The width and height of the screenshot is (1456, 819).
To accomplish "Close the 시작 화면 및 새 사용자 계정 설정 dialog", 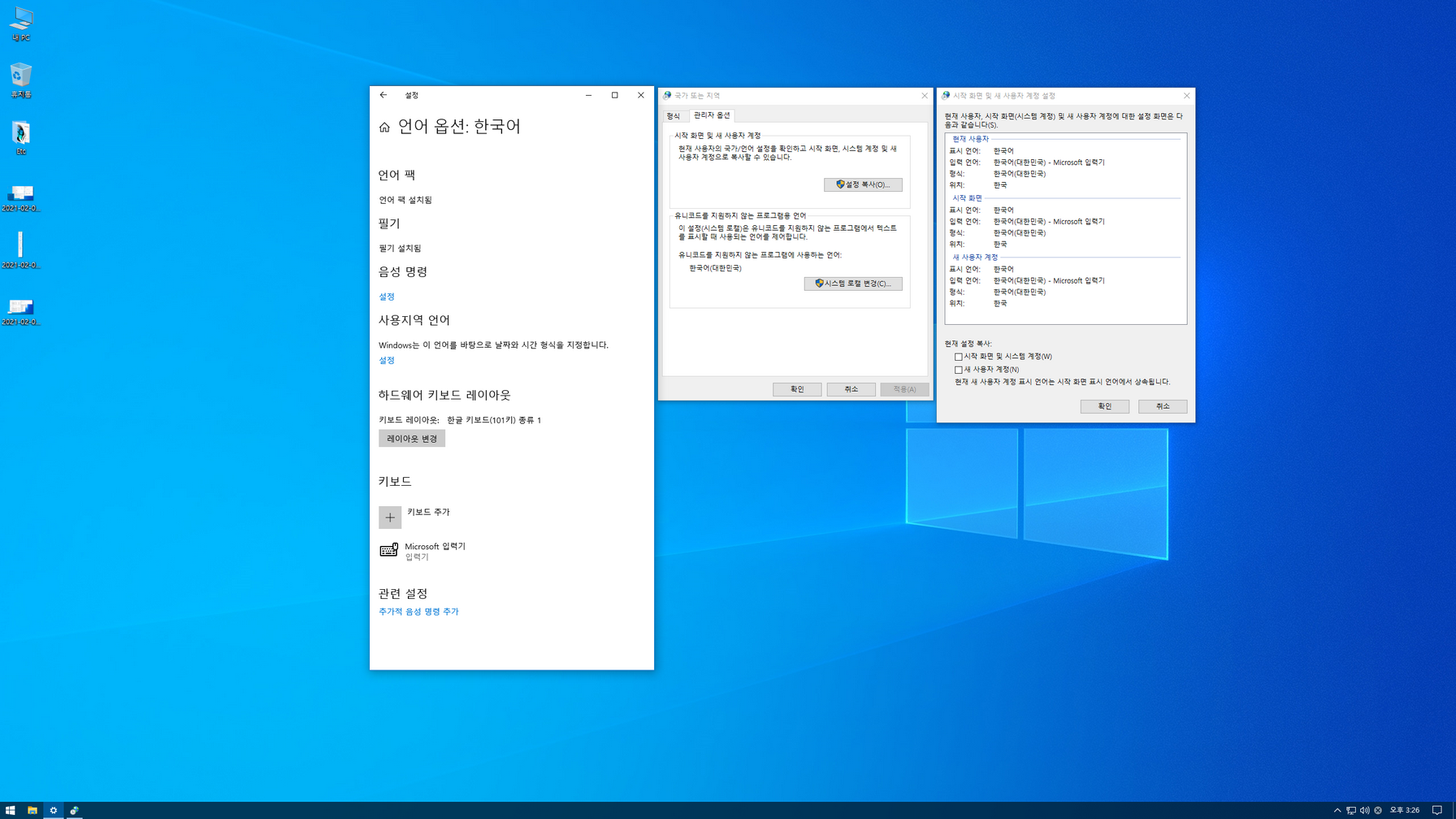I will [1186, 96].
